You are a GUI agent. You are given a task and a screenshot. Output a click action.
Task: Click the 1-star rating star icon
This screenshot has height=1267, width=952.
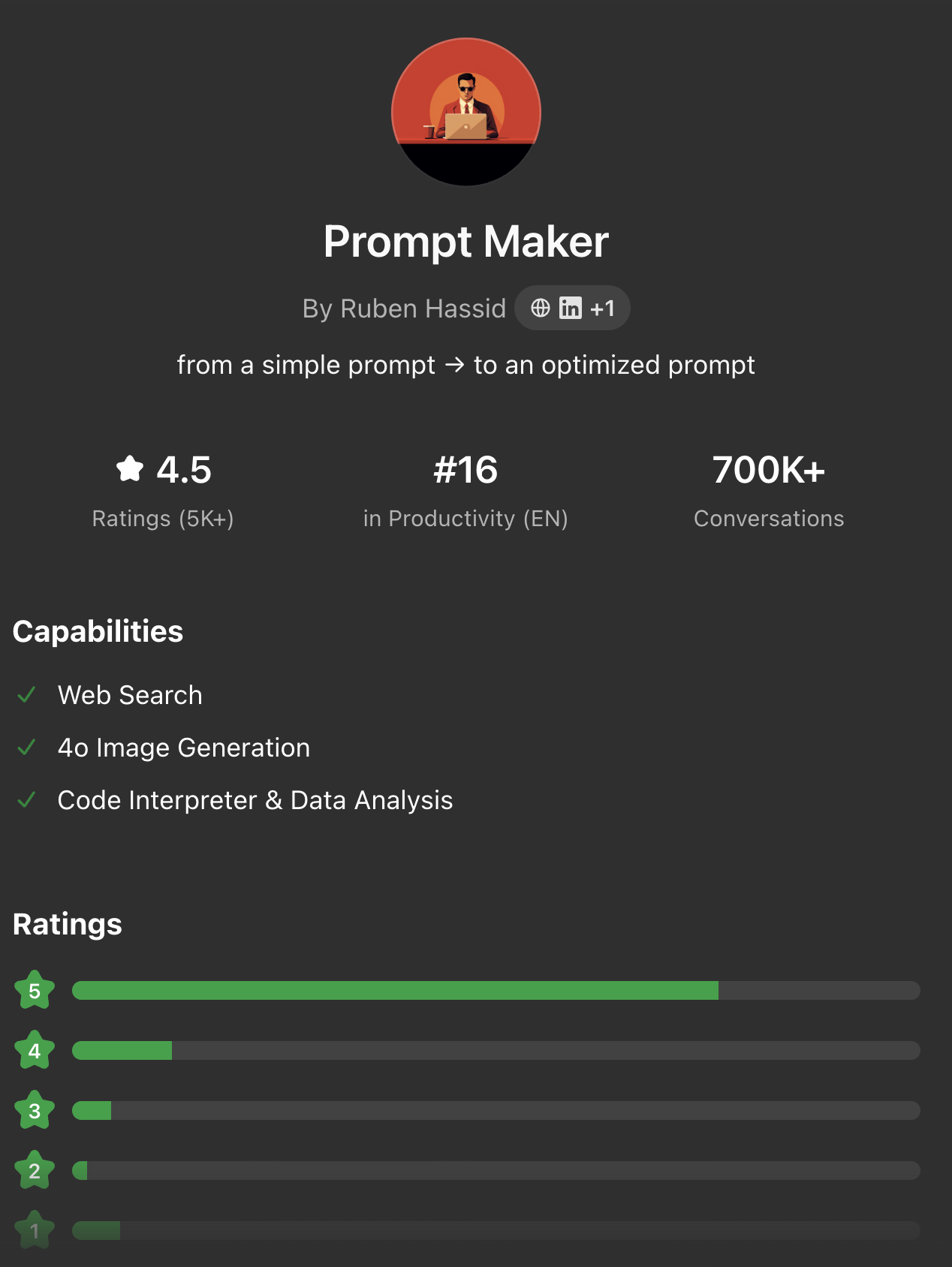[x=35, y=1229]
